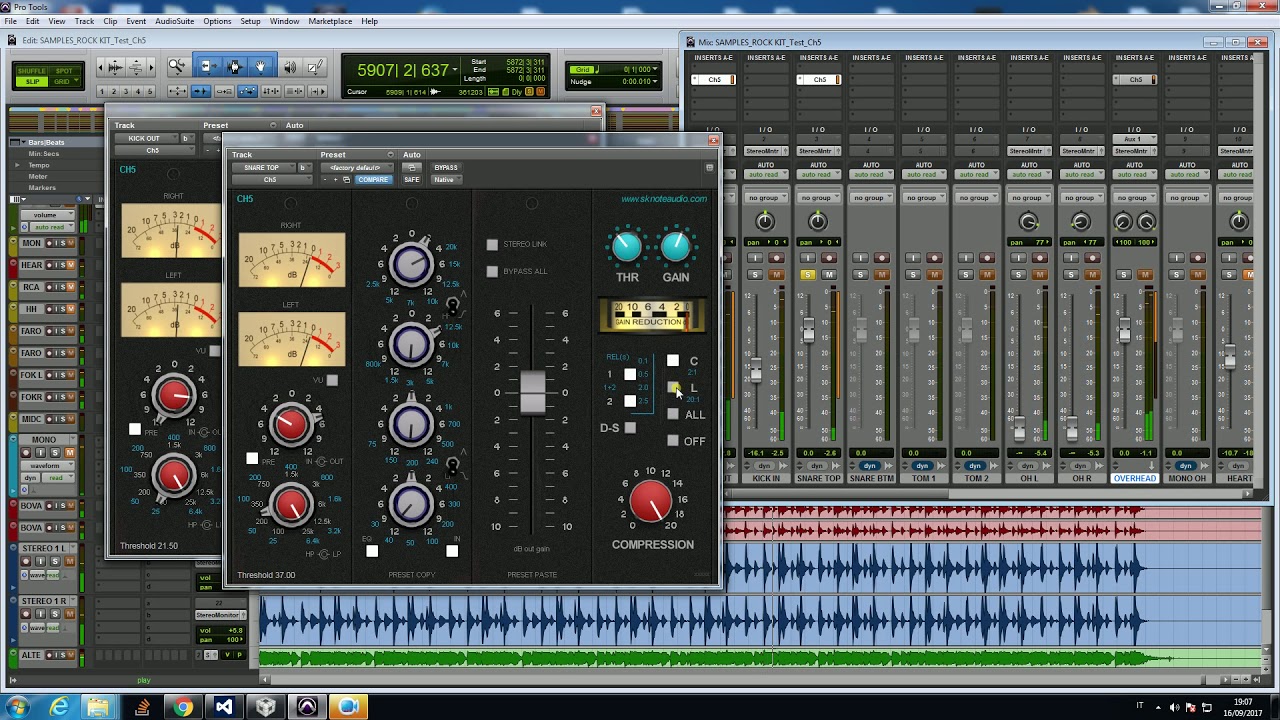Open the Ch5 insert selector dropdown in plugin

(x=272, y=180)
